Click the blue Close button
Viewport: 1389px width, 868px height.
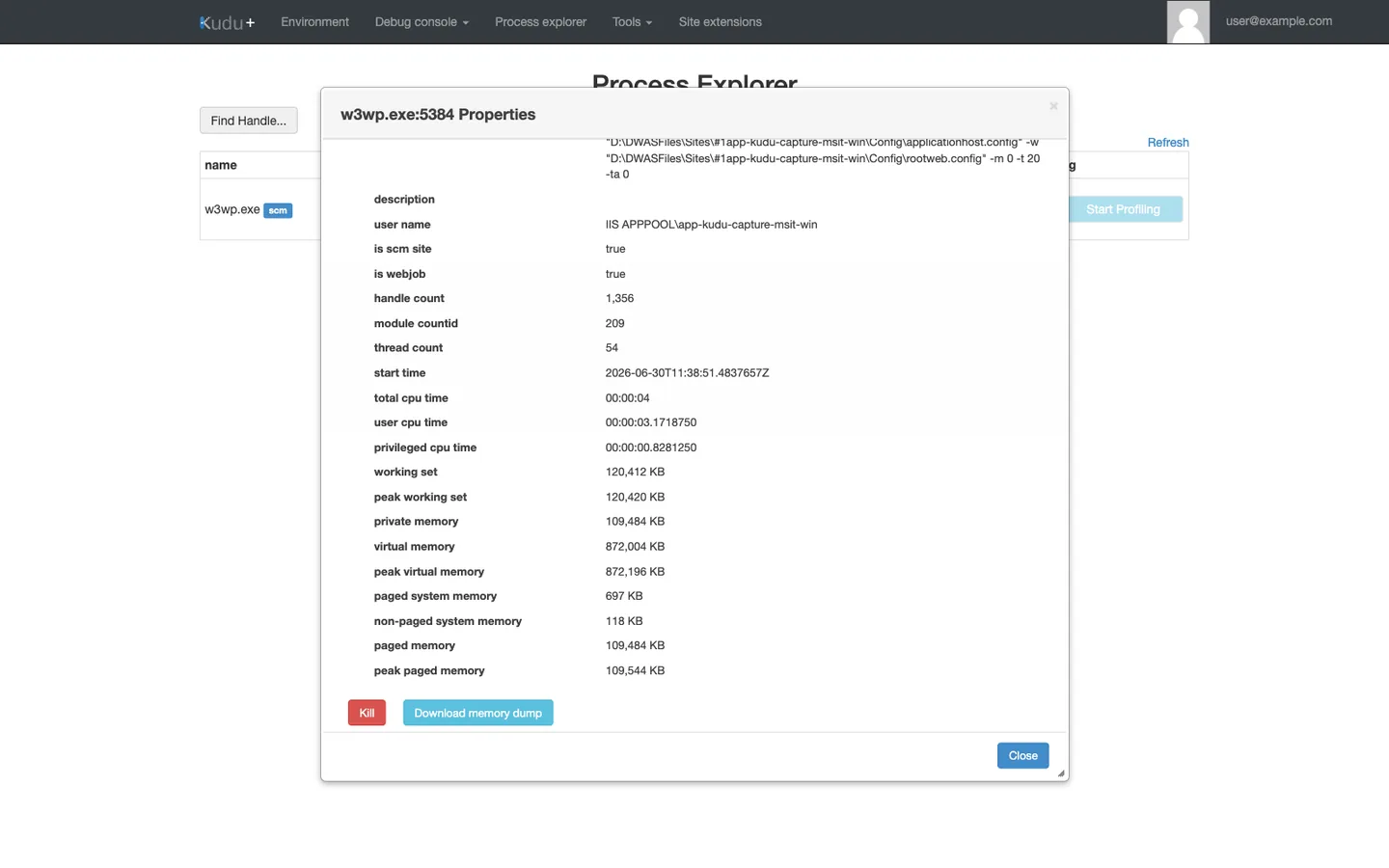click(x=1022, y=755)
